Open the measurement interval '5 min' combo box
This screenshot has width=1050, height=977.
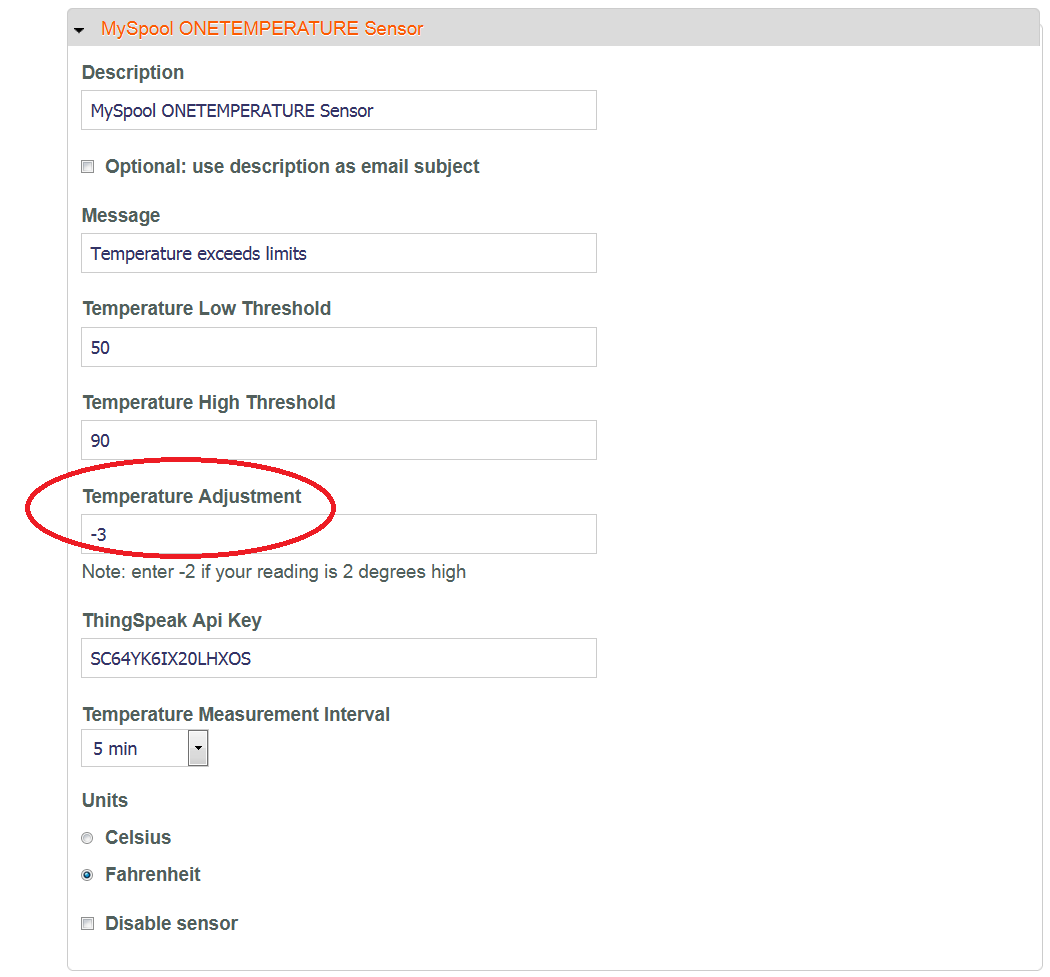pyautogui.click(x=134, y=748)
